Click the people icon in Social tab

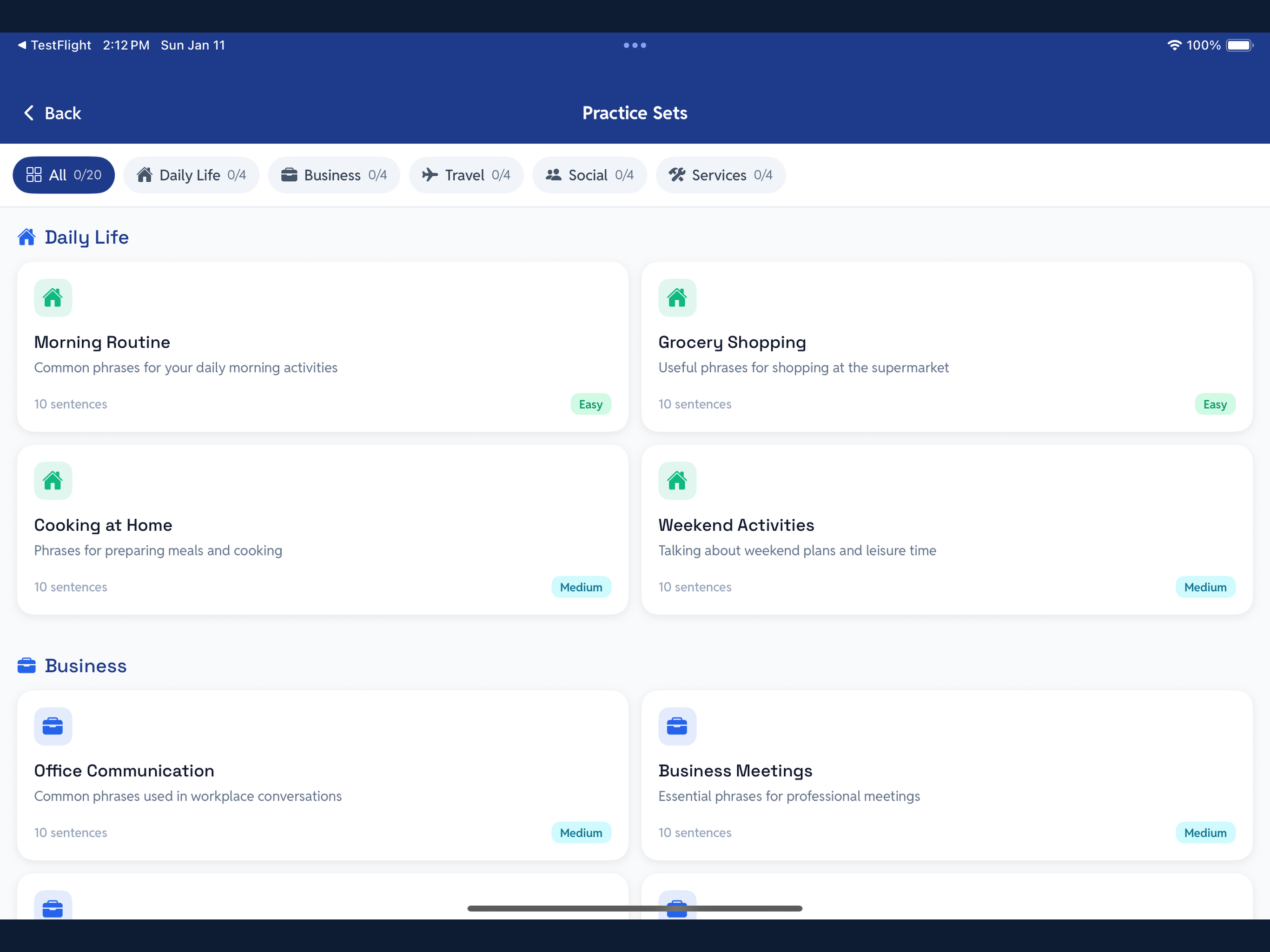pyautogui.click(x=553, y=175)
